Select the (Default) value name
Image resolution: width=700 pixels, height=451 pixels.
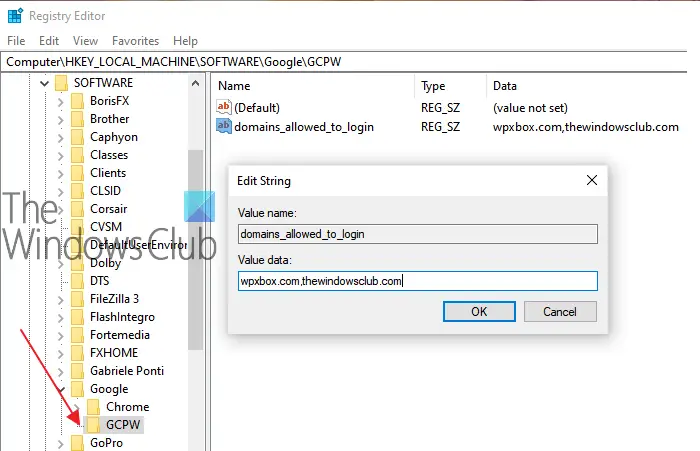(x=257, y=108)
